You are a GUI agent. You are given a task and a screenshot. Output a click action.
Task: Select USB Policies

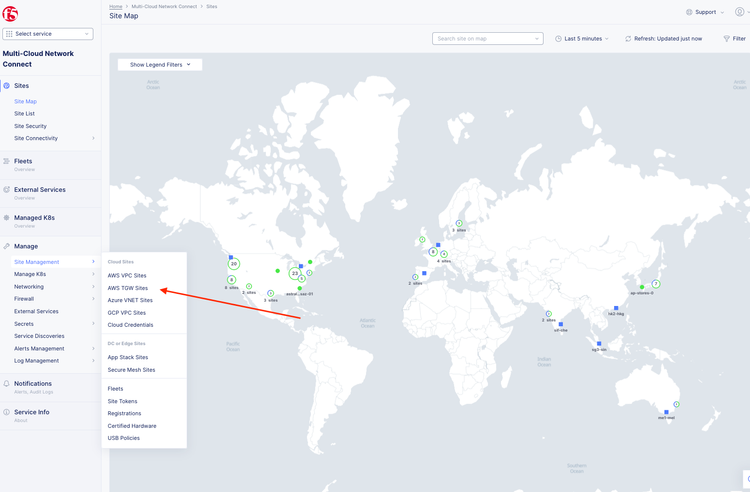tap(124, 438)
